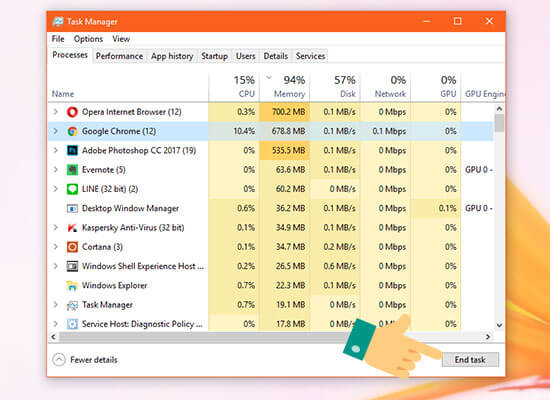Click the Service Host Diagnostic Policy icon
550x400 pixels.
72,324
